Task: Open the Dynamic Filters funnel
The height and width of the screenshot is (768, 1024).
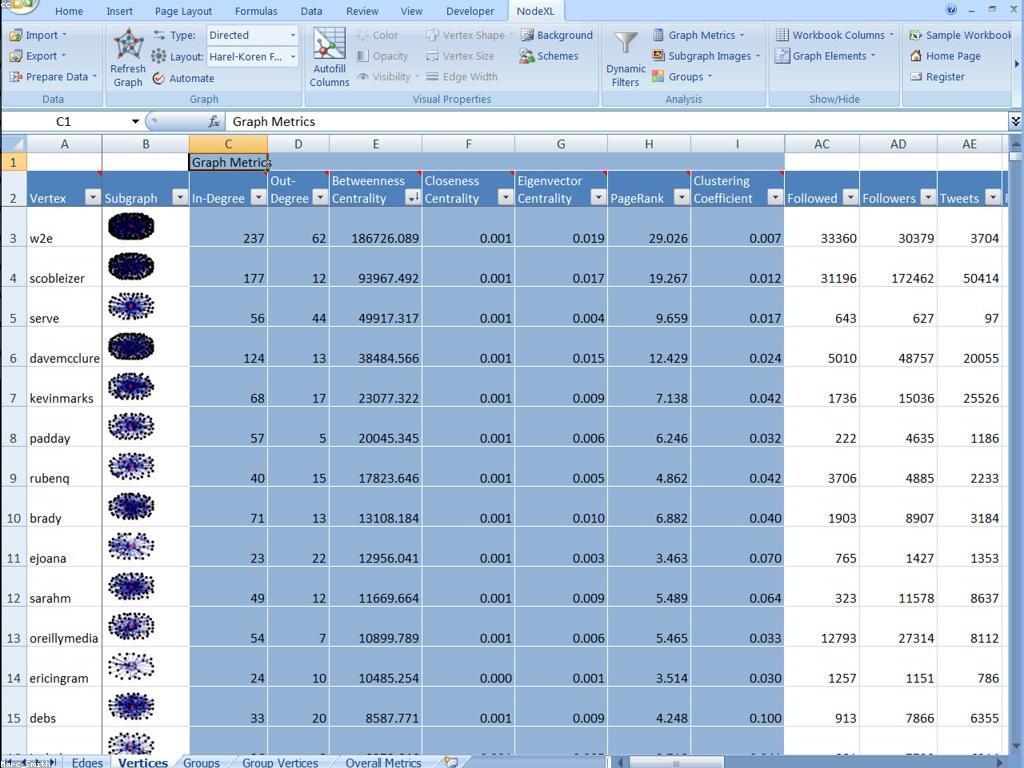Action: (625, 46)
